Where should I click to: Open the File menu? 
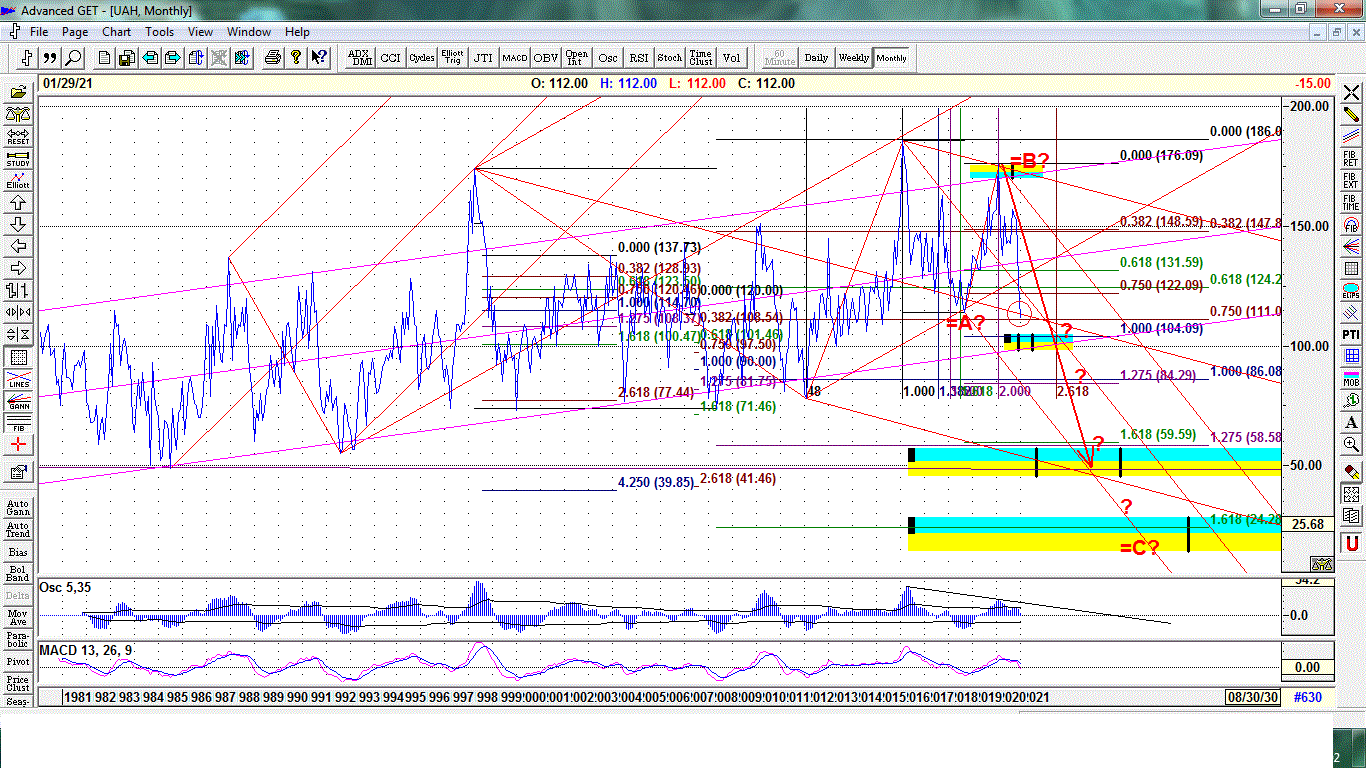coord(39,31)
